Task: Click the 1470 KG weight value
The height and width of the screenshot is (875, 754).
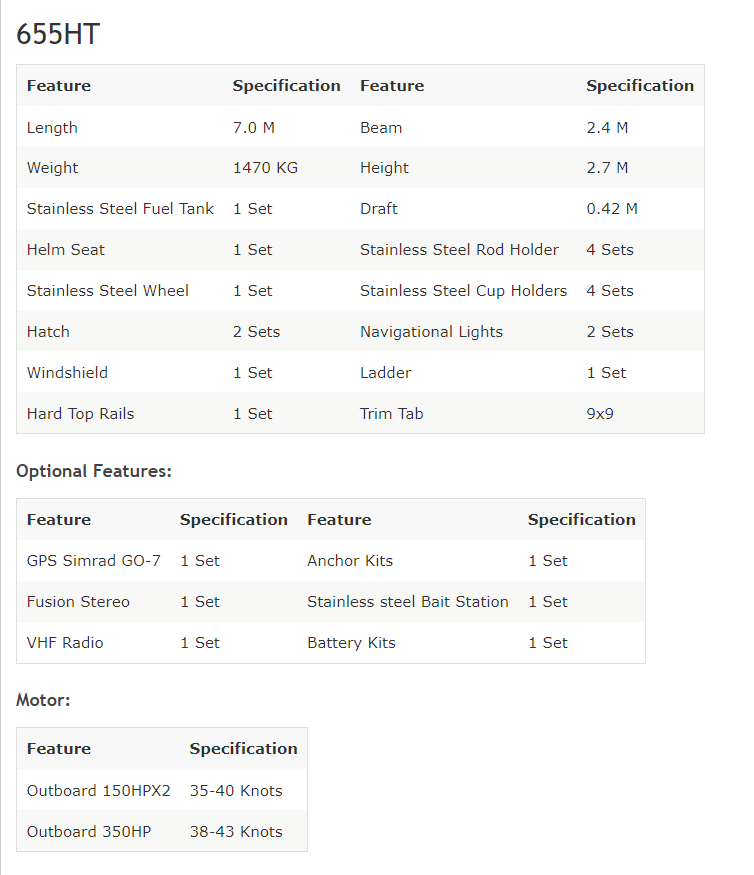Action: point(265,168)
